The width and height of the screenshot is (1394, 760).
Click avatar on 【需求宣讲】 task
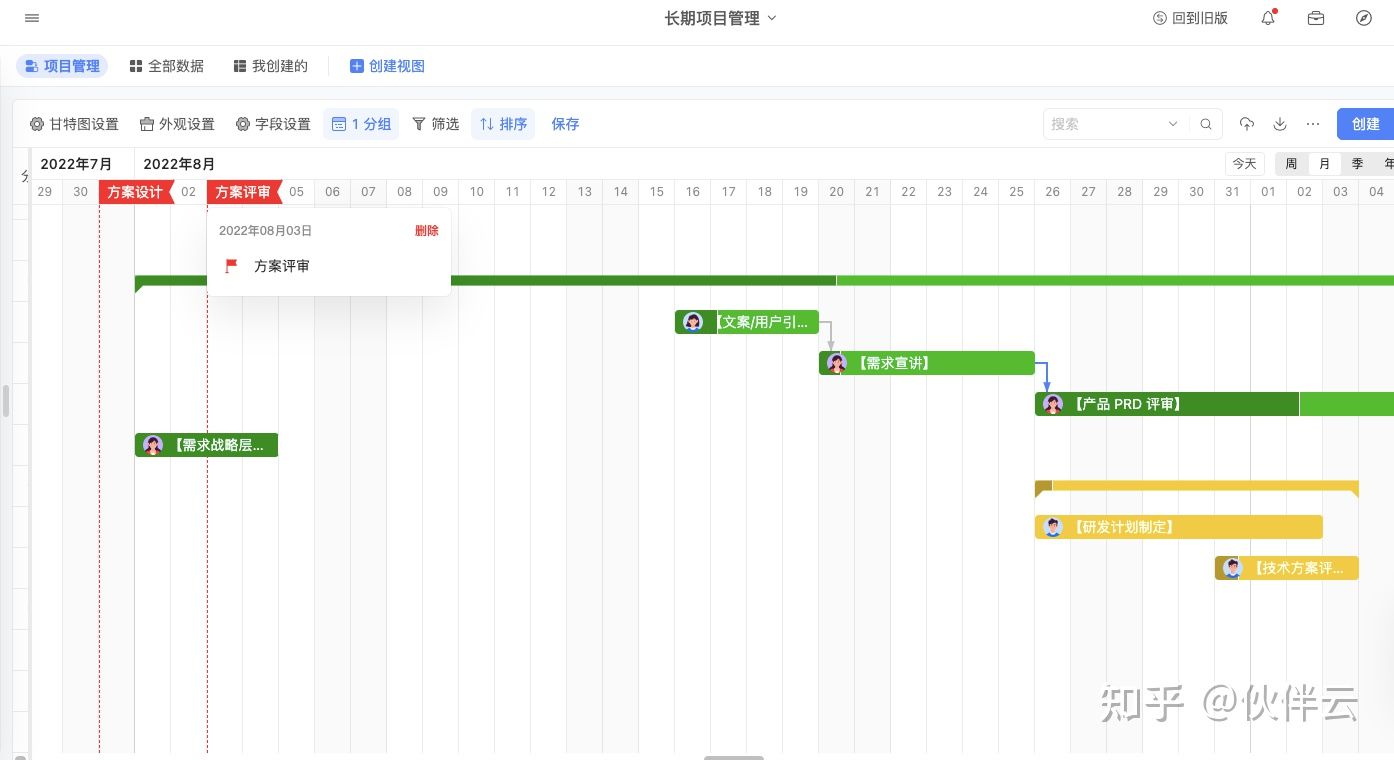837,363
